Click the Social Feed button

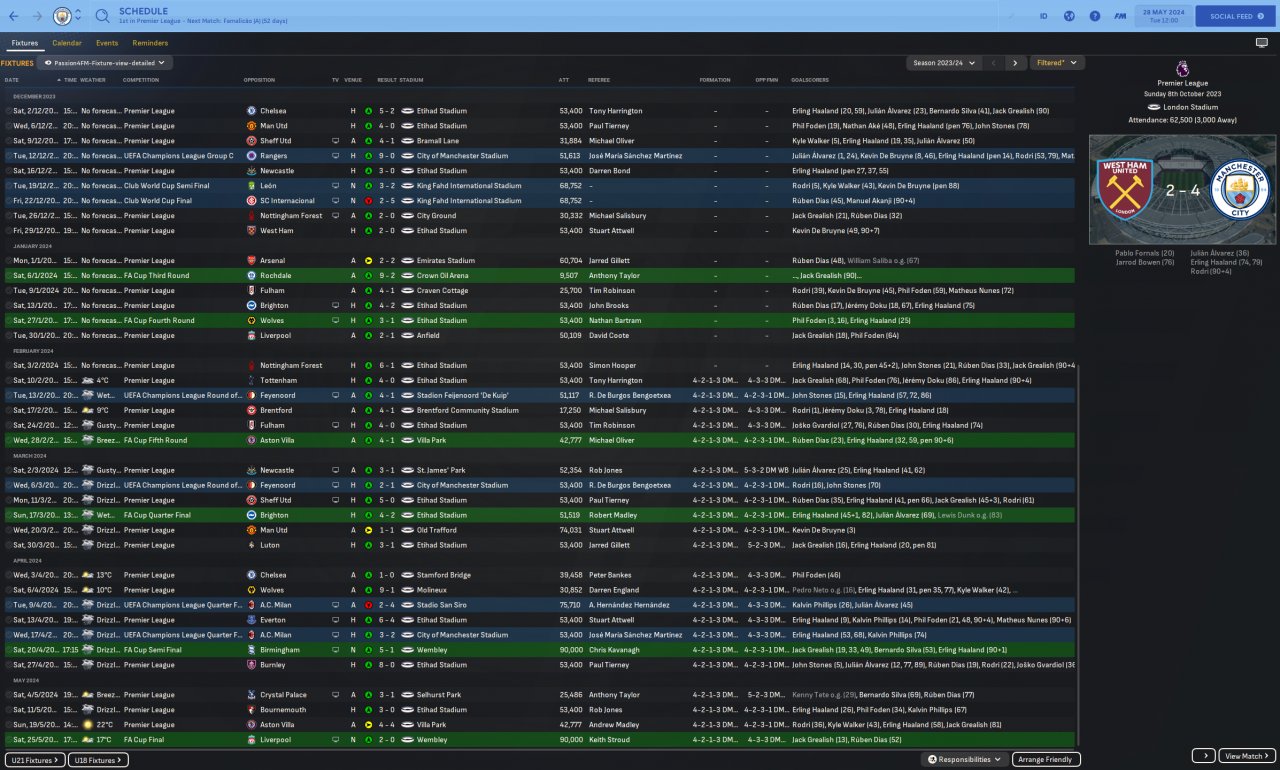coord(1235,16)
